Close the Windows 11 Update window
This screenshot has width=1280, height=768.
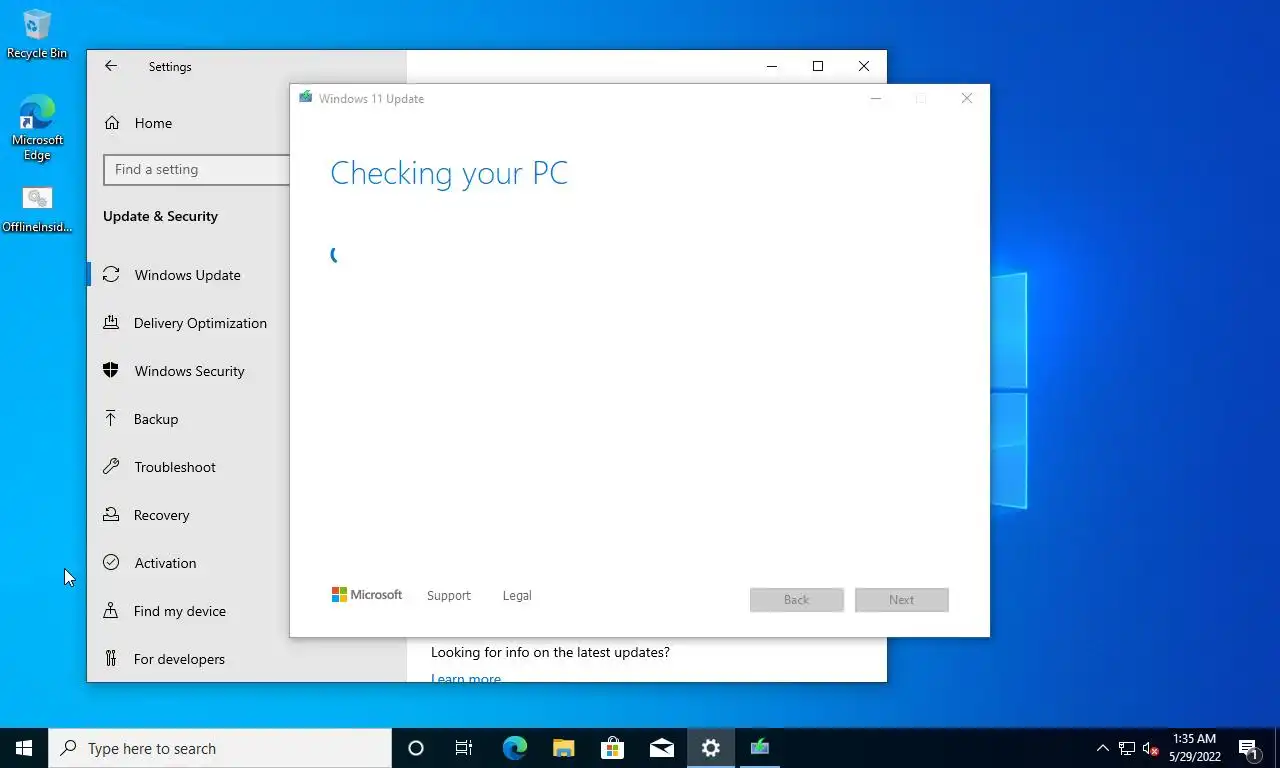click(966, 98)
